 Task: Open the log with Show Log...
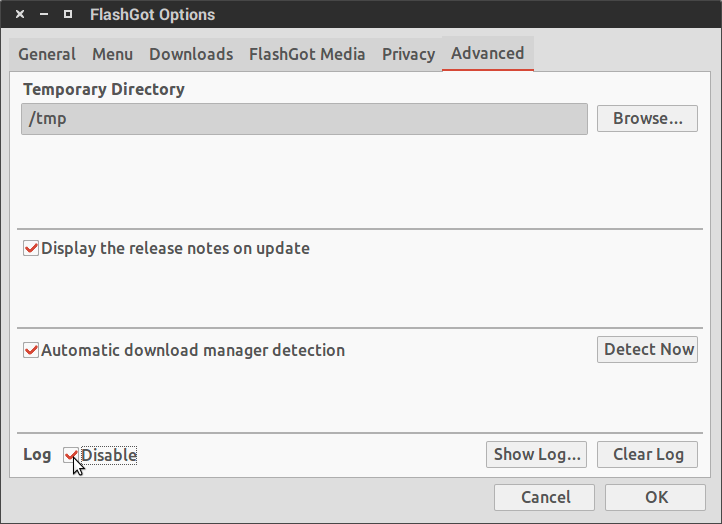click(537, 454)
